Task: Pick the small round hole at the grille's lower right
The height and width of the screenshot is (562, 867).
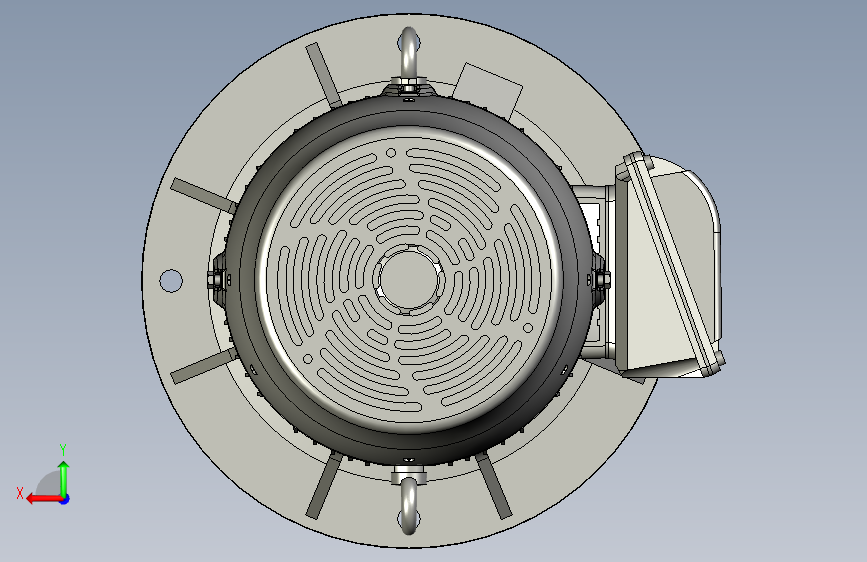Action: [x=528, y=328]
